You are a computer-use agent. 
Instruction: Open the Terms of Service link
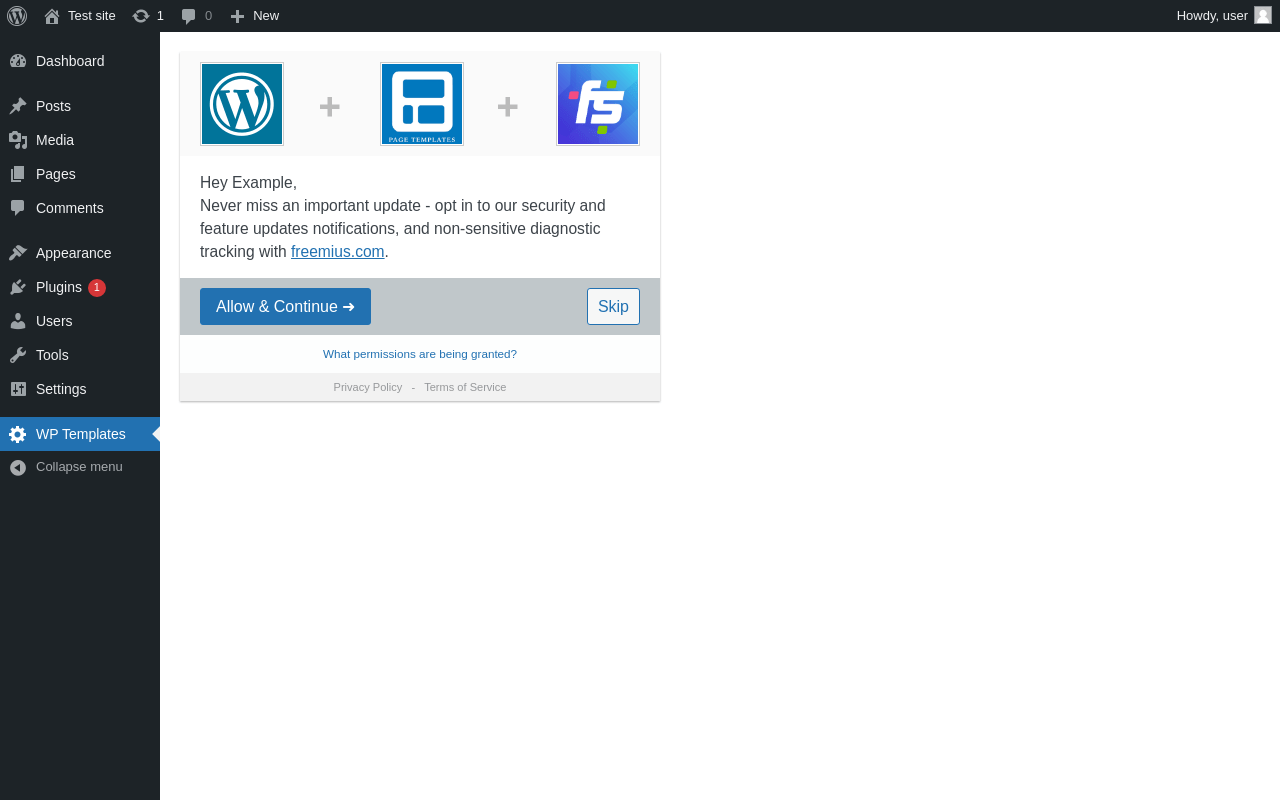[465, 387]
